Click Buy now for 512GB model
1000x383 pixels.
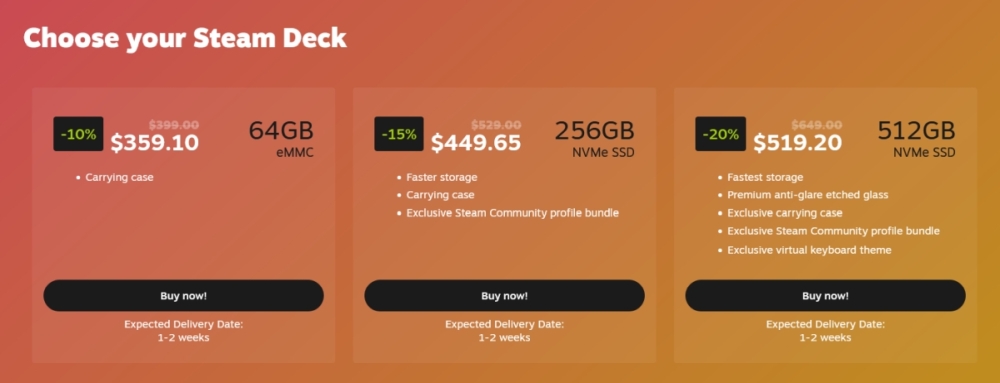click(x=825, y=296)
